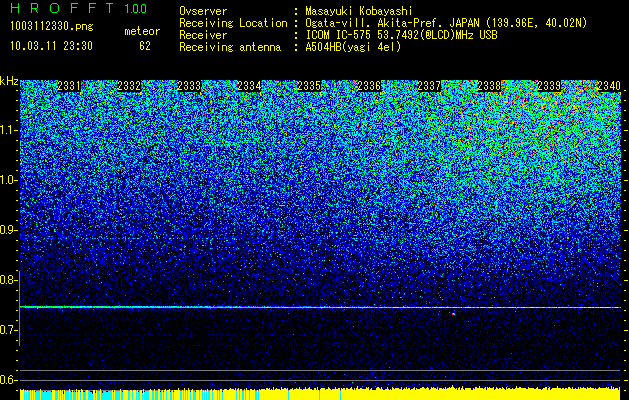Click the white echo dot below carrier line

click(453, 314)
